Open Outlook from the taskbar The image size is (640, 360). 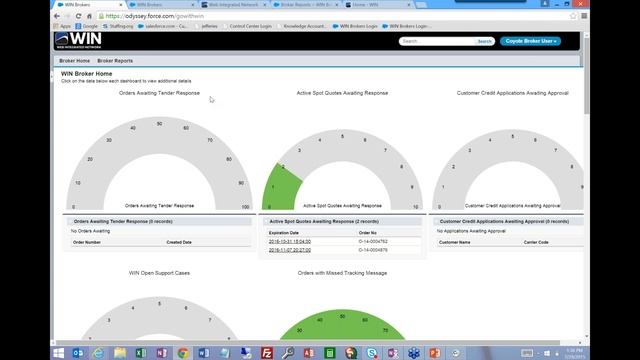coord(78,353)
